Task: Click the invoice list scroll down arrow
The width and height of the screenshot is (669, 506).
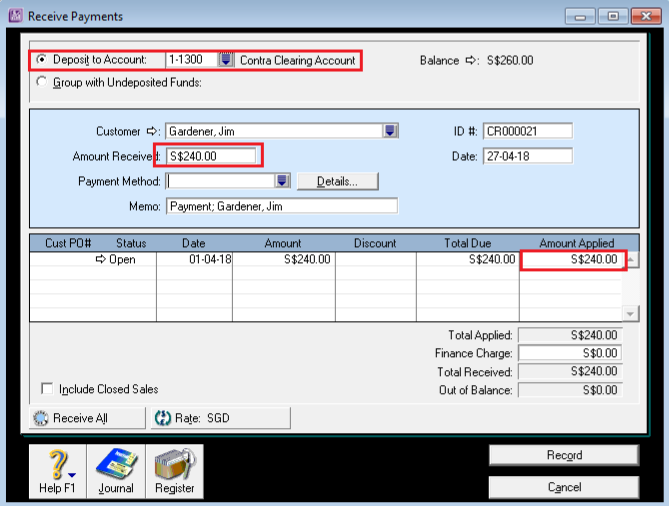Action: 631,314
